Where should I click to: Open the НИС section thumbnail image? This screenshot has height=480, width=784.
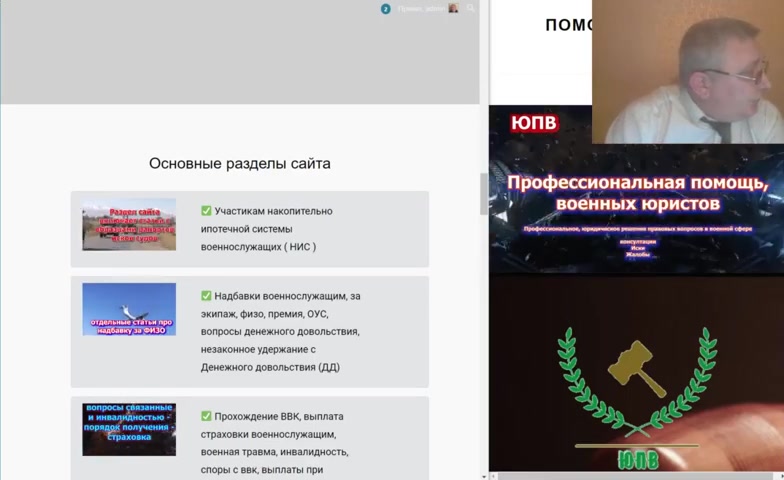tap(129, 224)
